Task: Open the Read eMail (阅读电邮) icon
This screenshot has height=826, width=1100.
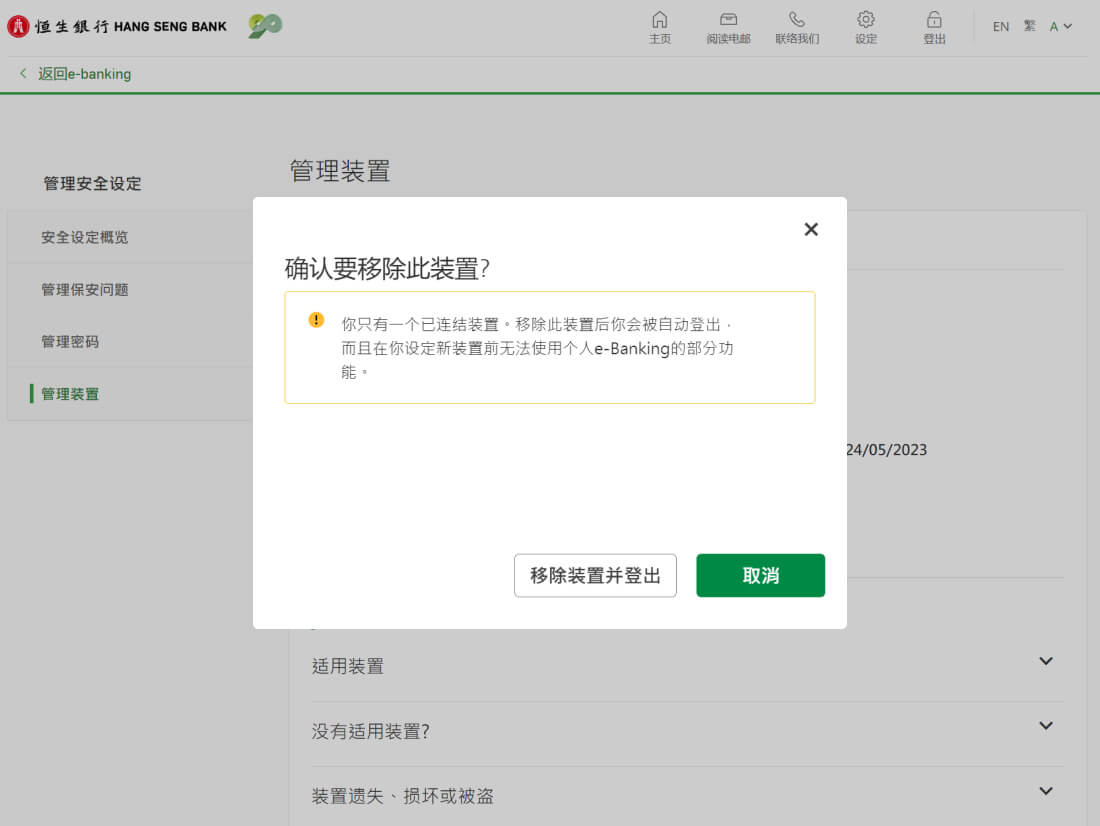Action: click(x=728, y=20)
